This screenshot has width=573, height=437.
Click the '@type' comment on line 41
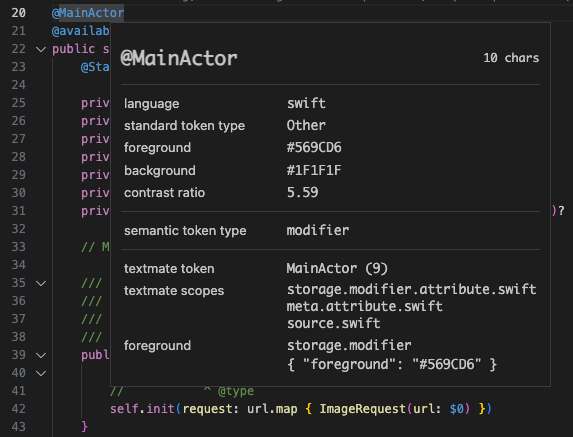pos(236,391)
